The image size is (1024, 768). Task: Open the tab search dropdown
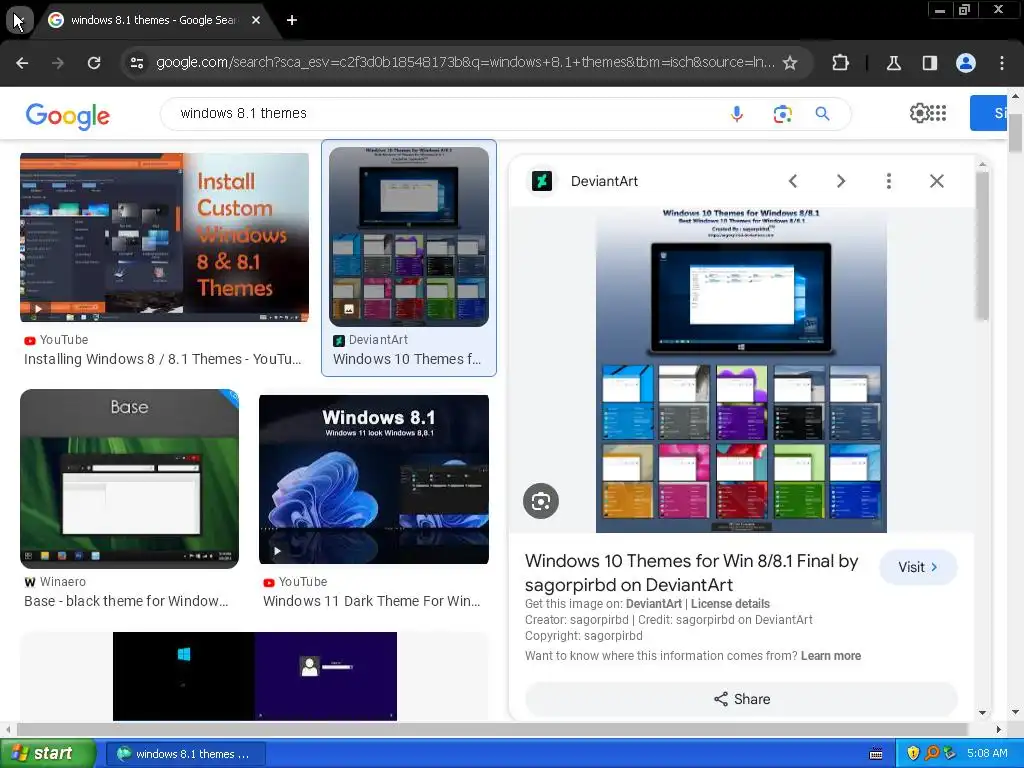point(19,20)
